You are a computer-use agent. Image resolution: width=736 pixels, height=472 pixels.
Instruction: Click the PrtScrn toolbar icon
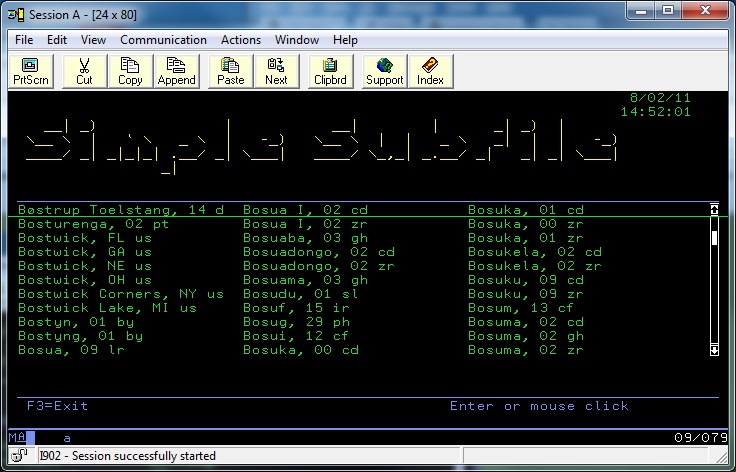click(31, 71)
